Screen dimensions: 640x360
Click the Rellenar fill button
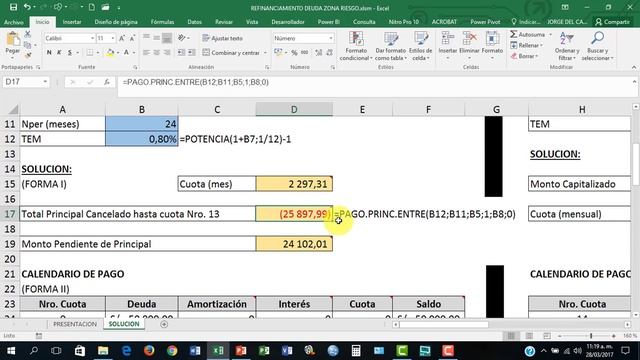point(526,45)
